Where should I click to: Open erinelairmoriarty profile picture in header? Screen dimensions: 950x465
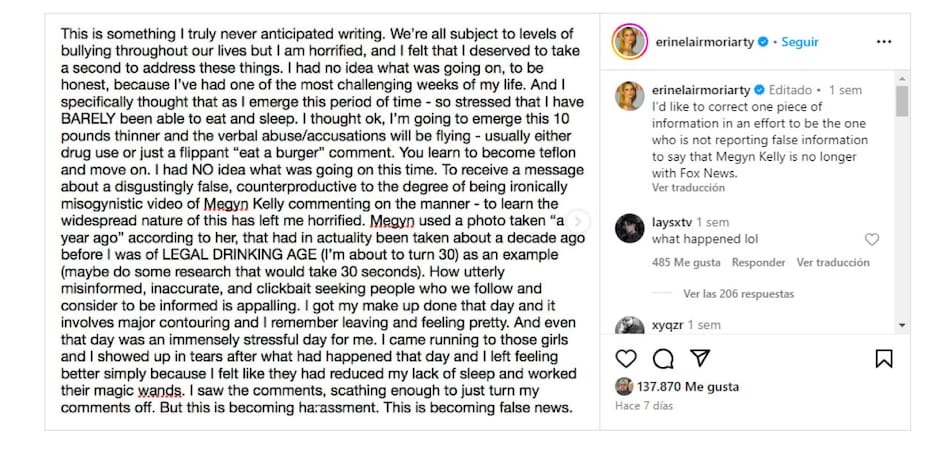(x=628, y=42)
